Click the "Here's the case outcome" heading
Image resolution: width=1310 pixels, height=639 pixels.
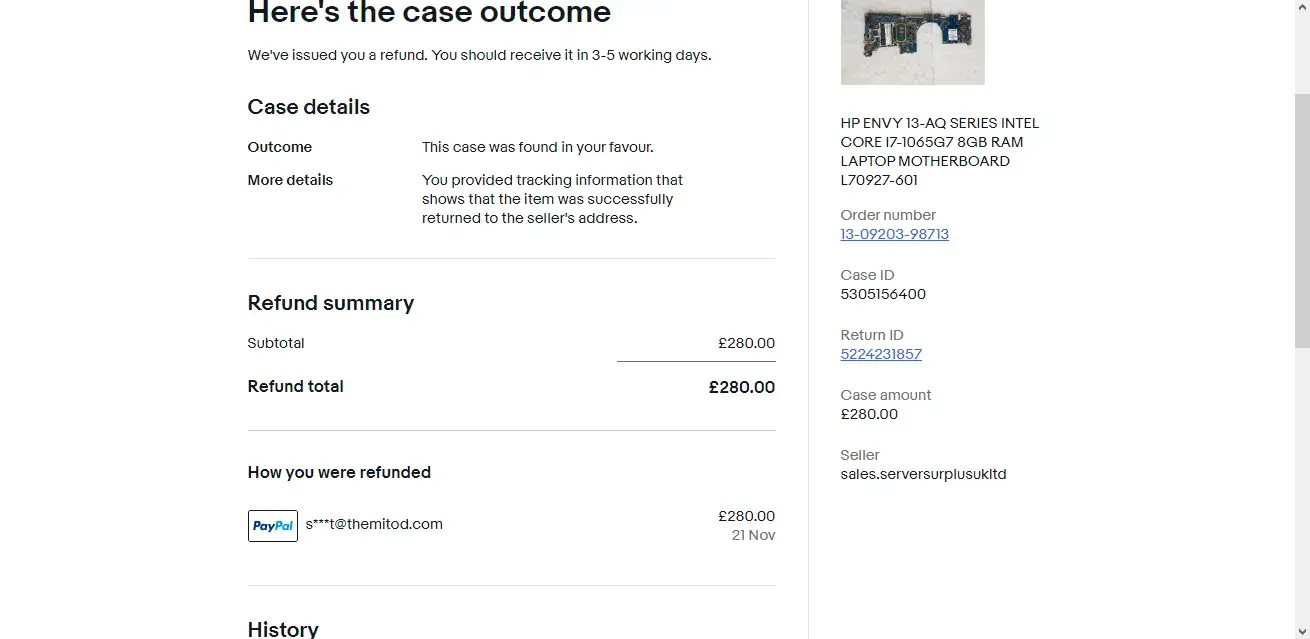[429, 14]
